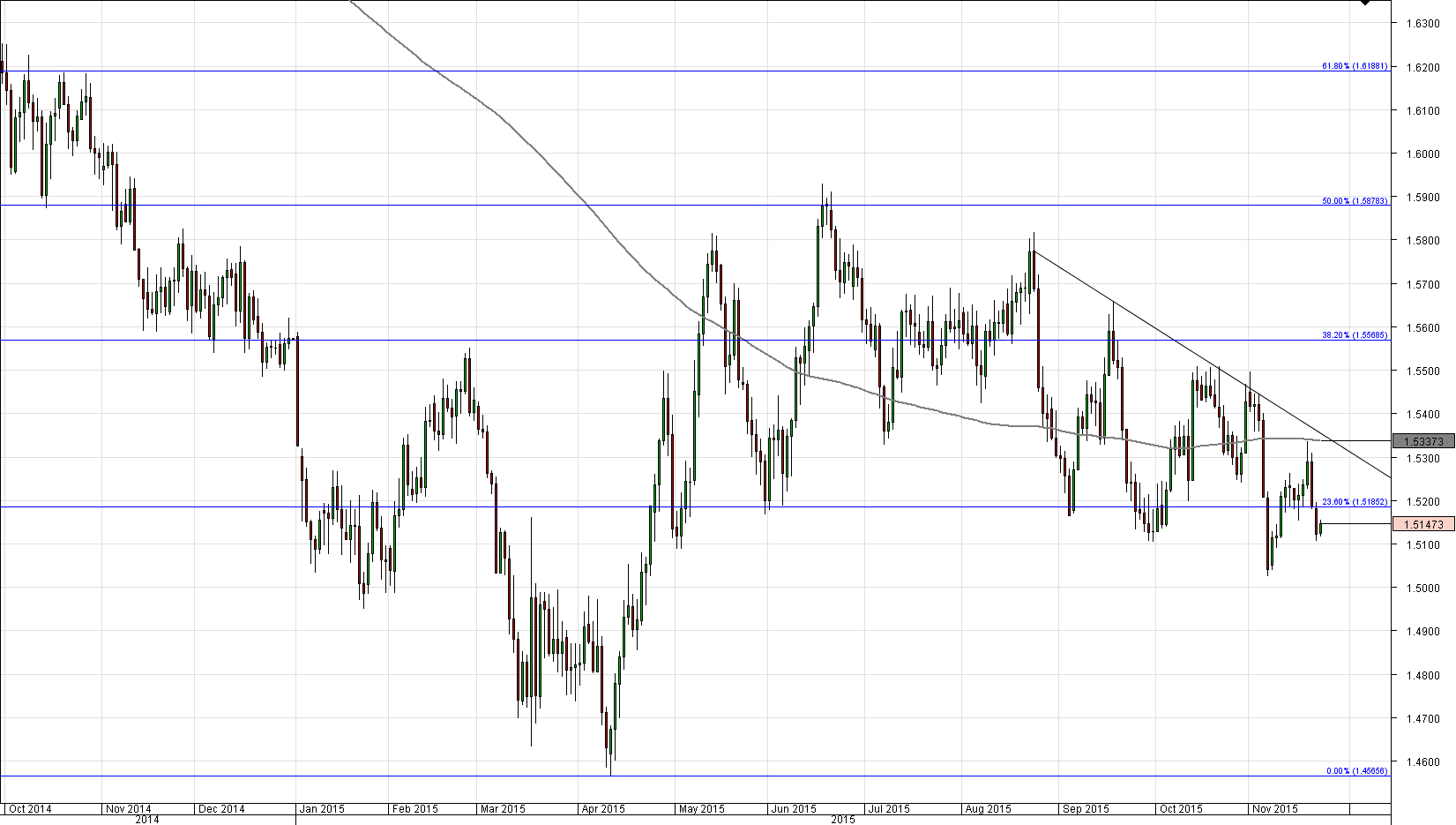Click the Feb 2015 date label

[415, 809]
